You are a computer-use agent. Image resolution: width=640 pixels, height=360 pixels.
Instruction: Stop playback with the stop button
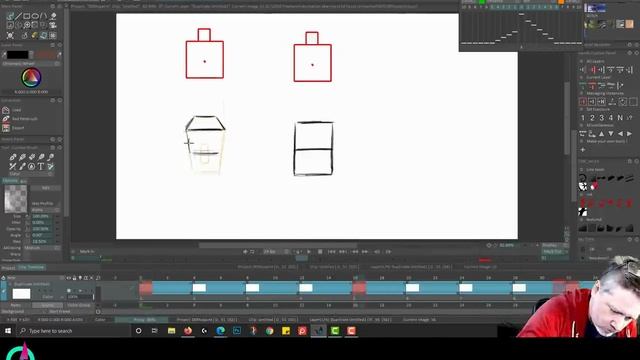click(x=320, y=251)
